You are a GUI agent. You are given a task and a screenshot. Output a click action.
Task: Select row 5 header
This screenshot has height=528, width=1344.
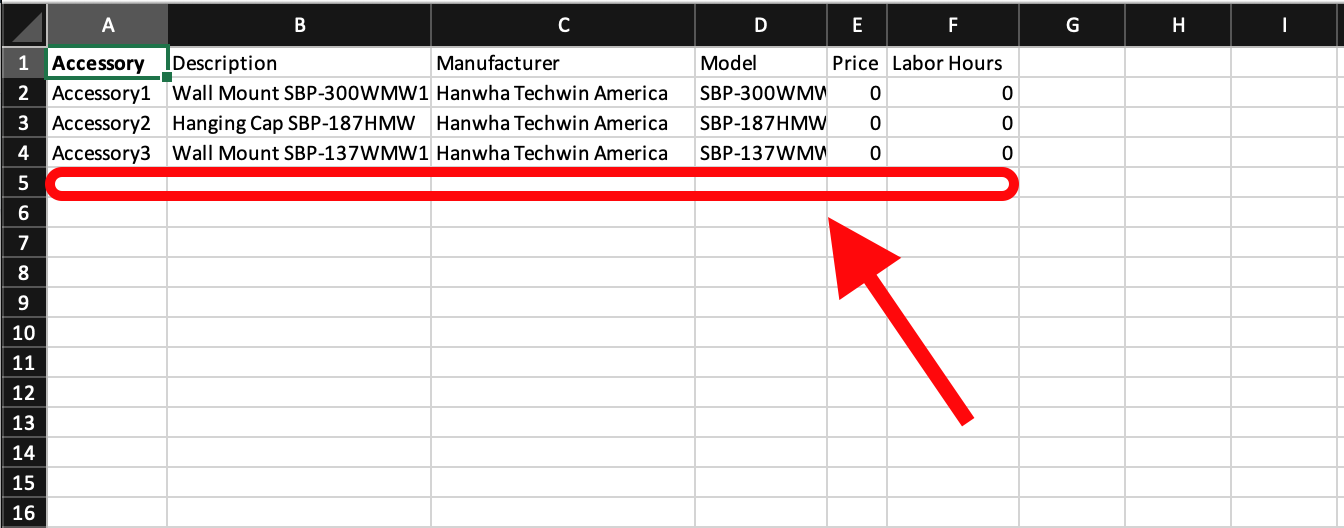click(x=24, y=183)
